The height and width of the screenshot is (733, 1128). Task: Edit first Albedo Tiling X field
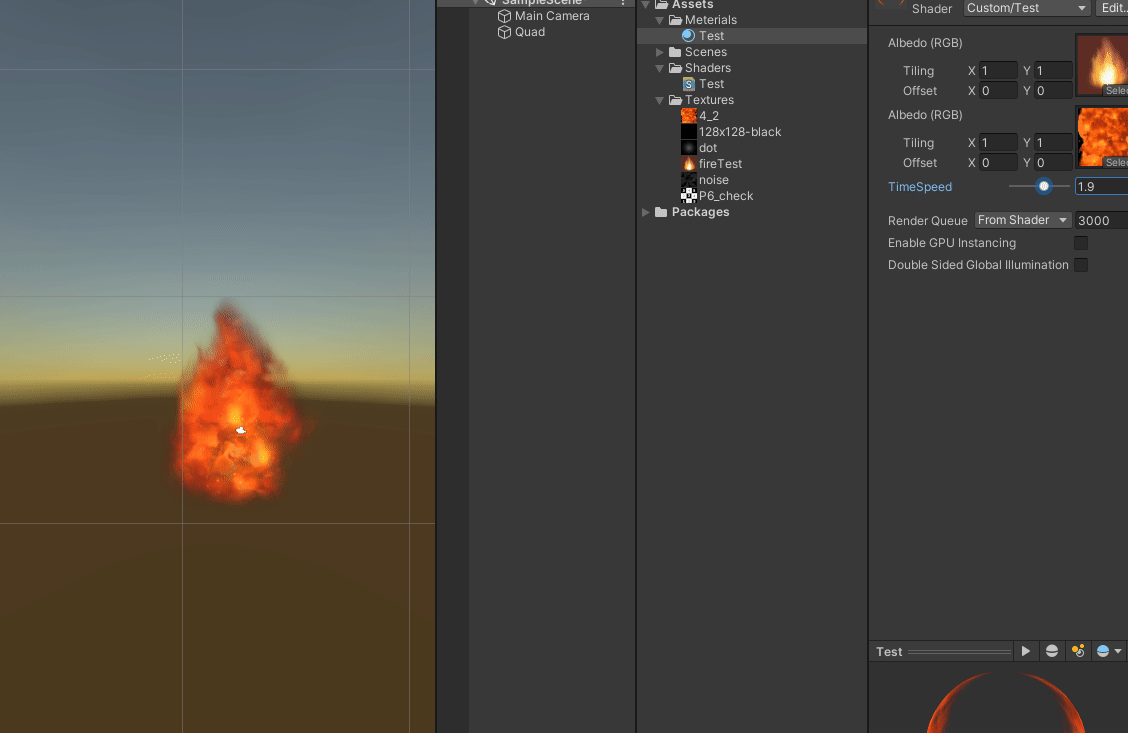[x=999, y=70]
